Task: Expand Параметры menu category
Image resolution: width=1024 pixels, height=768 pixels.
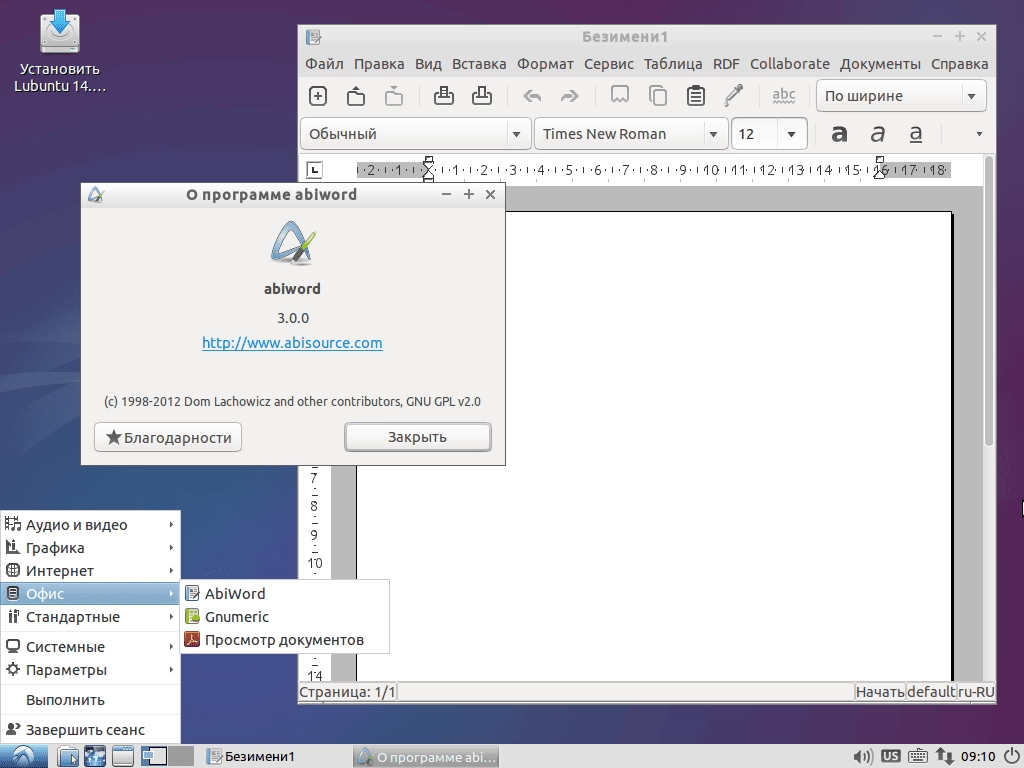Action: point(90,669)
